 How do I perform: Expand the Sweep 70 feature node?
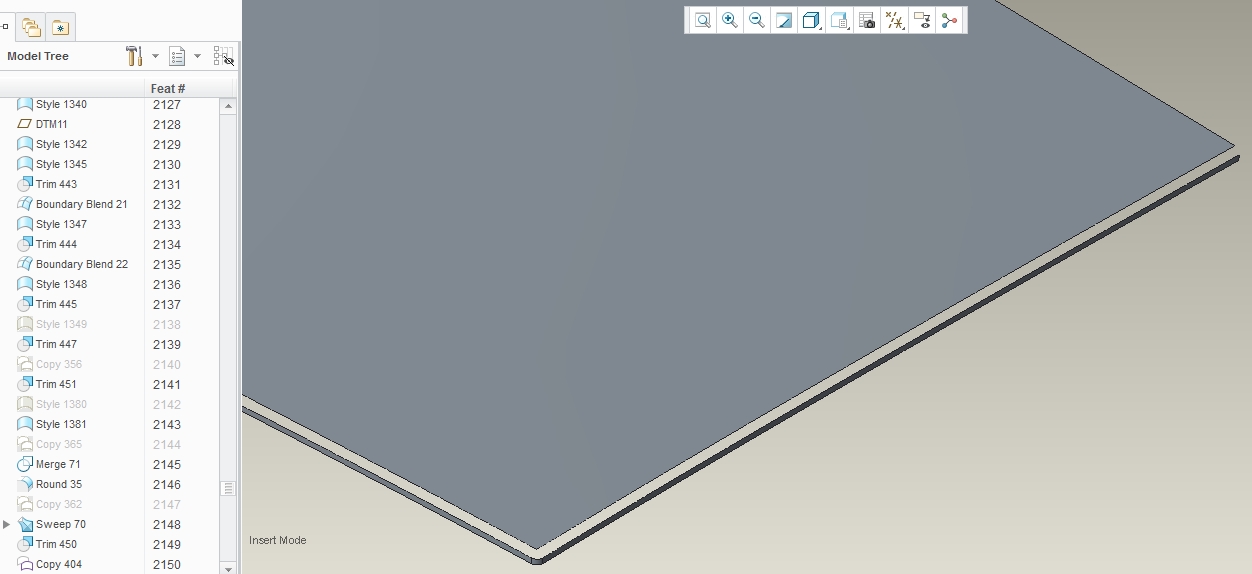coord(7,524)
